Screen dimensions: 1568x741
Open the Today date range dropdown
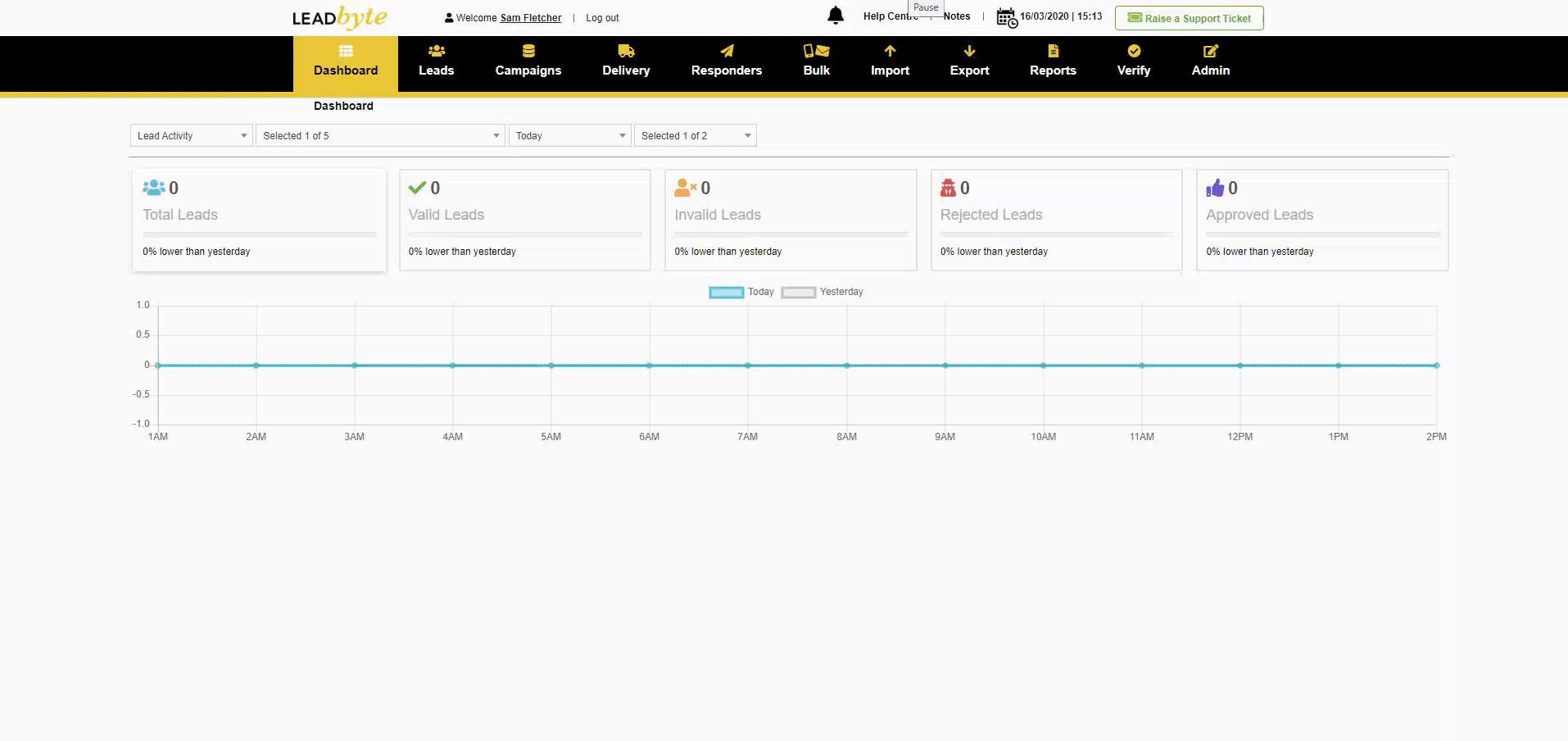pyautogui.click(x=570, y=135)
